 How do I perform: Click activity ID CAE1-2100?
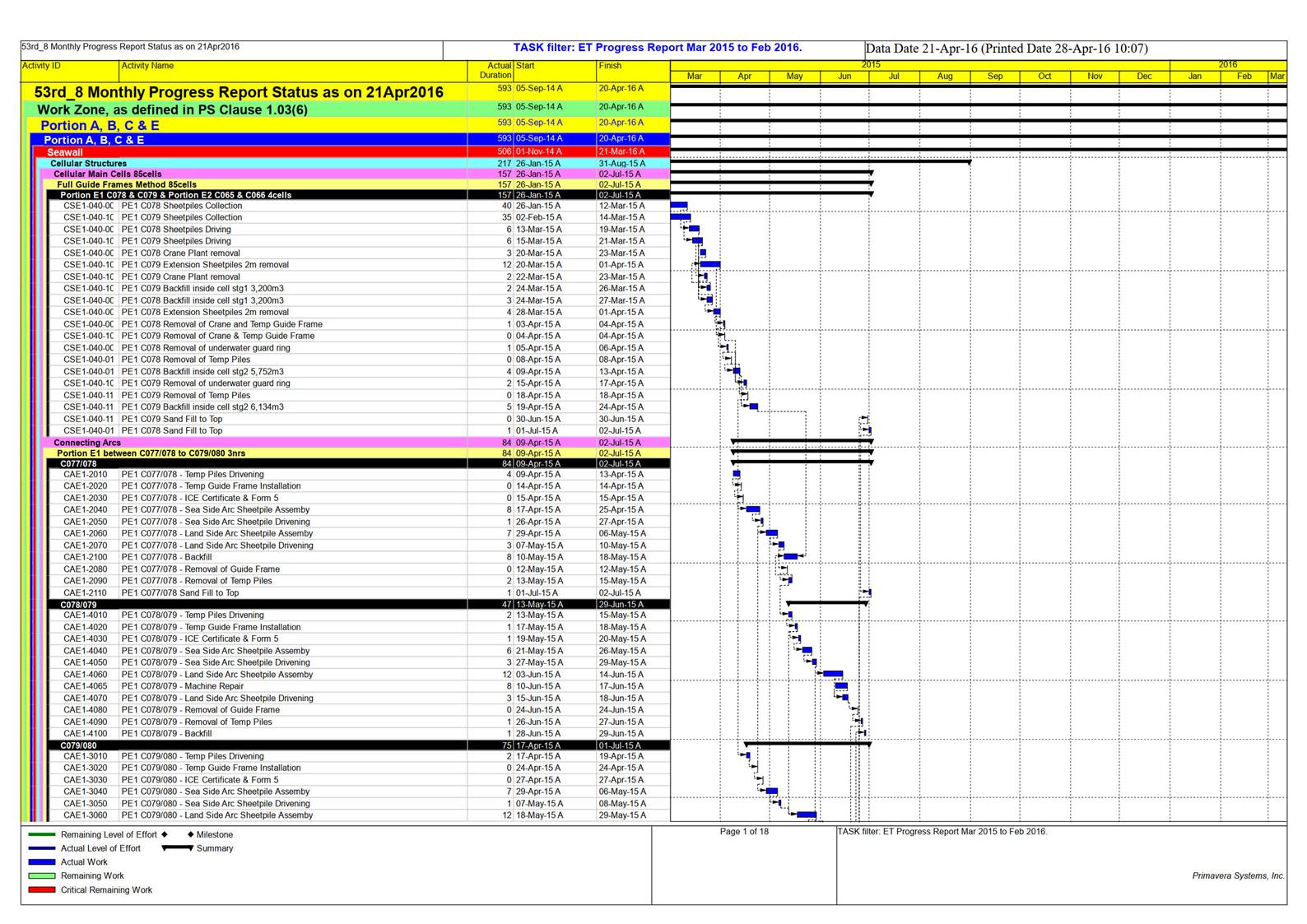86,557
